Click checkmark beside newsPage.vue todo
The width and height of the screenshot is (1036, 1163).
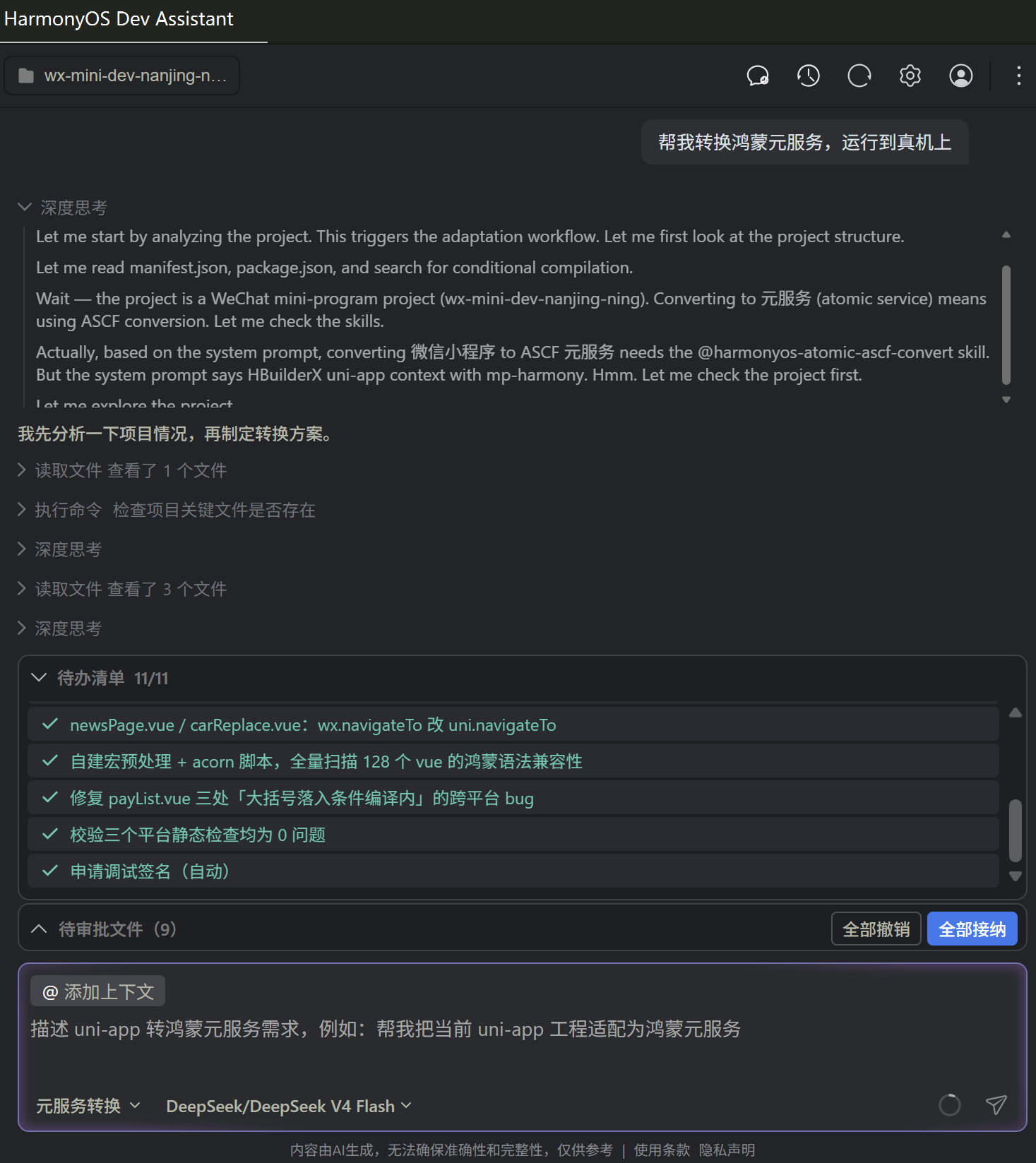[x=49, y=724]
